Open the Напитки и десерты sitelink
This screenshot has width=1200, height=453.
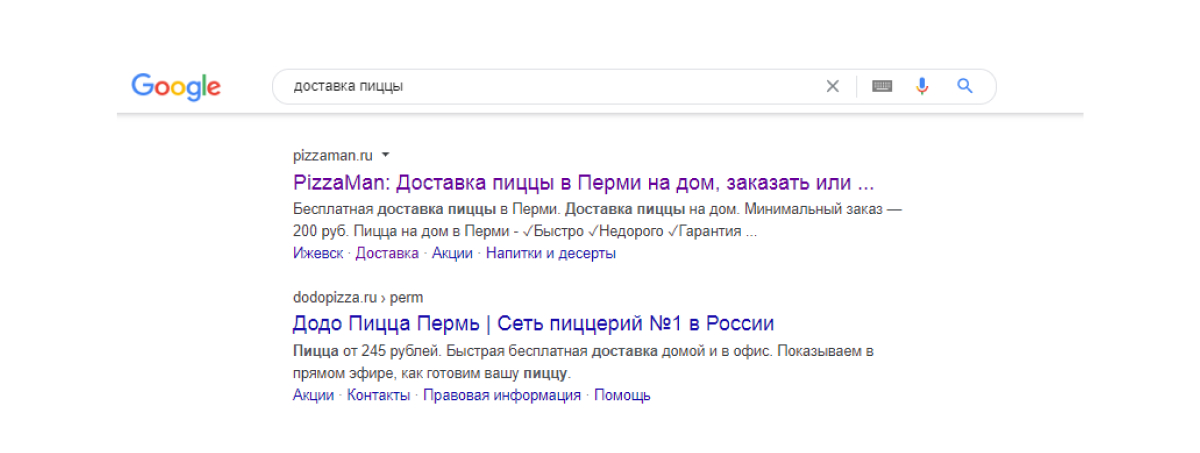[551, 253]
